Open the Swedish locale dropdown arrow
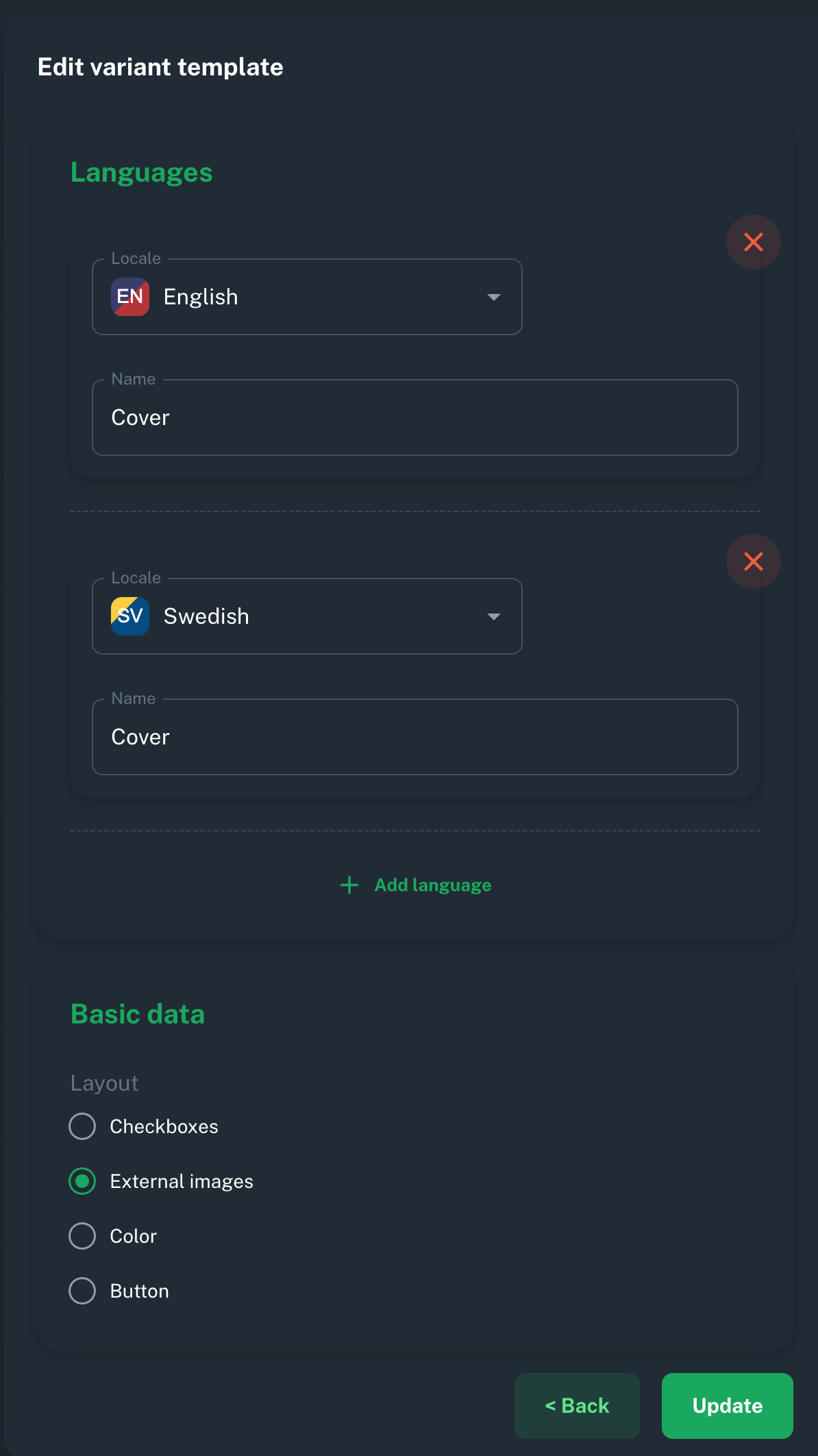Screen dimensions: 818x1456 click(x=493, y=616)
